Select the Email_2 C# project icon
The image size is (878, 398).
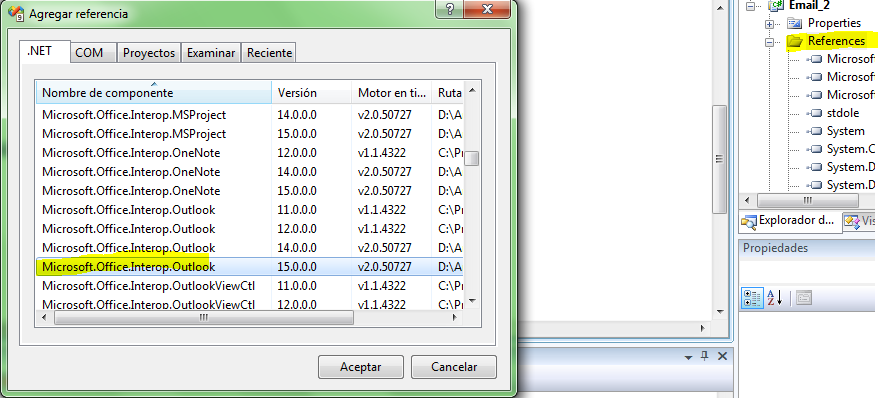776,6
